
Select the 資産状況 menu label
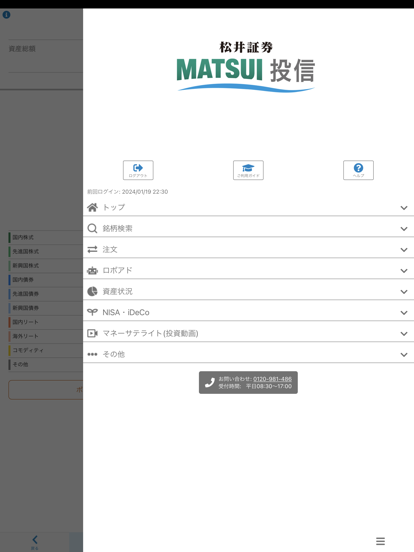pos(117,291)
